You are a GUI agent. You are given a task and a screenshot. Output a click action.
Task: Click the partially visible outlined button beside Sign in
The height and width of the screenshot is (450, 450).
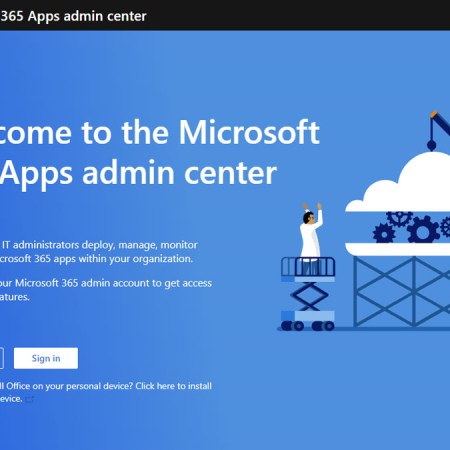click(2, 358)
